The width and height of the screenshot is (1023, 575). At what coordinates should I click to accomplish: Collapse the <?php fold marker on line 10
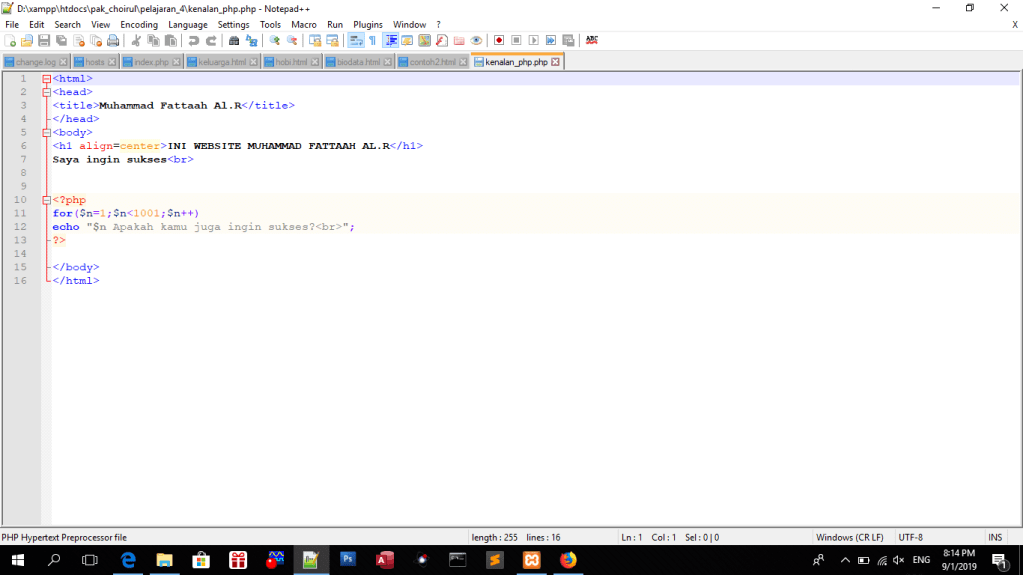click(46, 200)
